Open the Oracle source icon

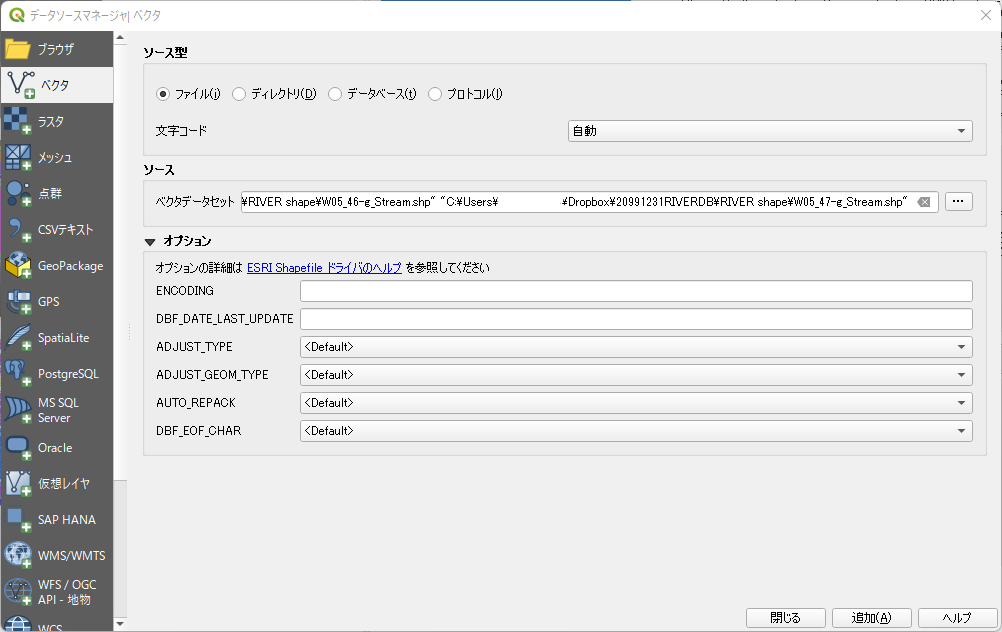point(18,447)
